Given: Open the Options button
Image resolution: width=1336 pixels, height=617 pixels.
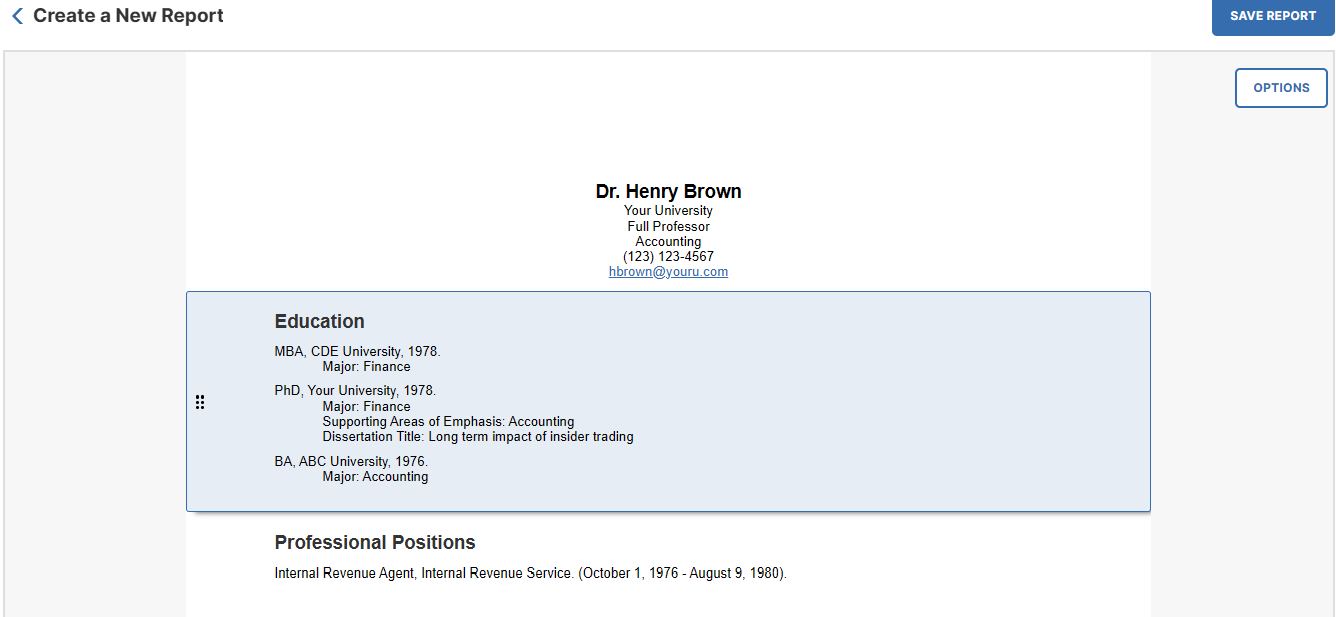Looking at the screenshot, I should click(1281, 88).
